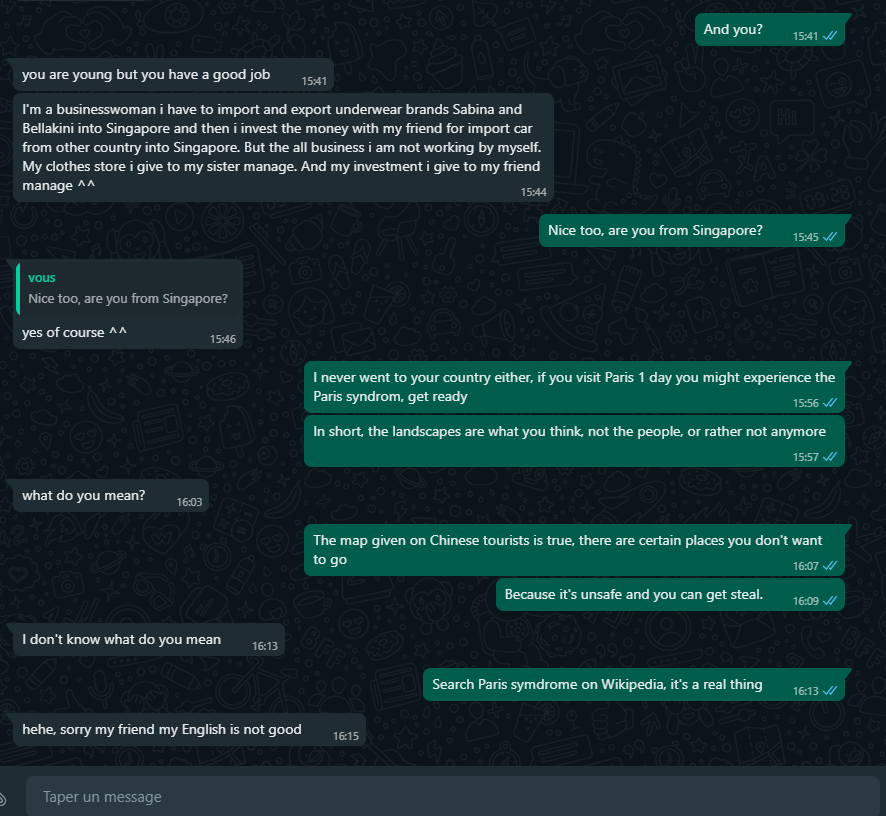Select the 'Search Paris symdrome on Wikipedia' message
Image resolution: width=886 pixels, height=816 pixels.
point(634,684)
